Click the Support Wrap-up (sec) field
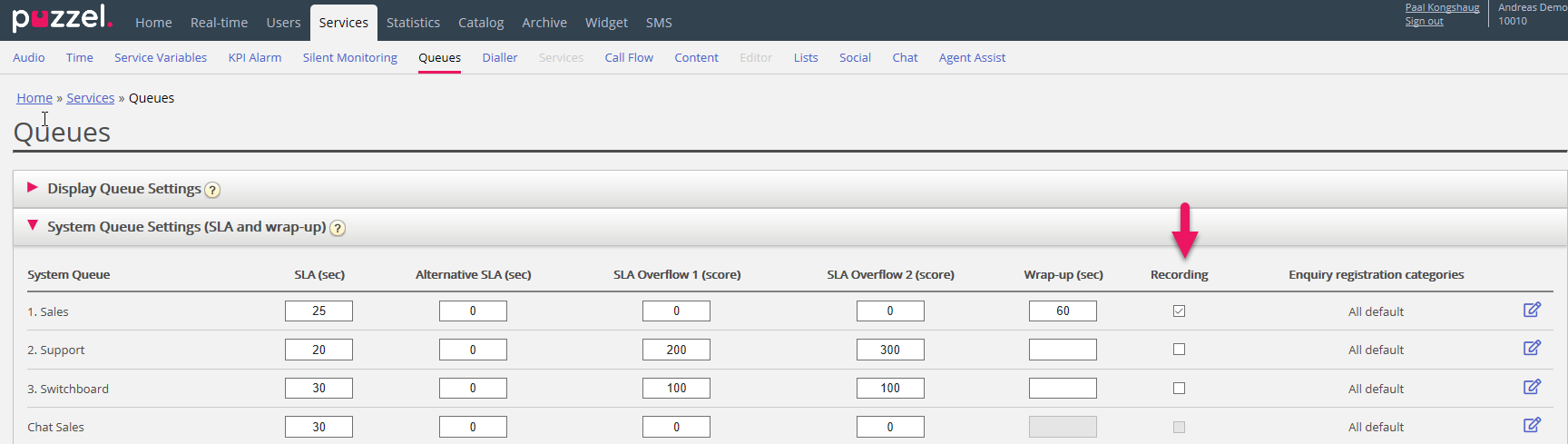1568x444 pixels. click(1063, 350)
